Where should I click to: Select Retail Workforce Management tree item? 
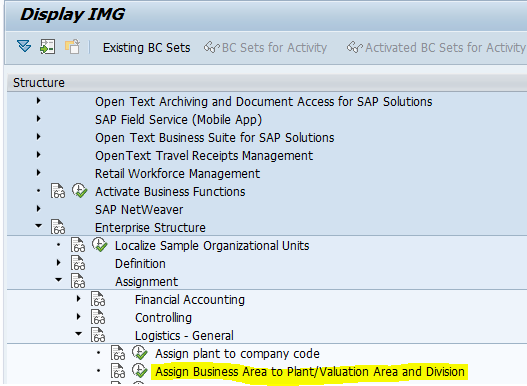pos(177,173)
